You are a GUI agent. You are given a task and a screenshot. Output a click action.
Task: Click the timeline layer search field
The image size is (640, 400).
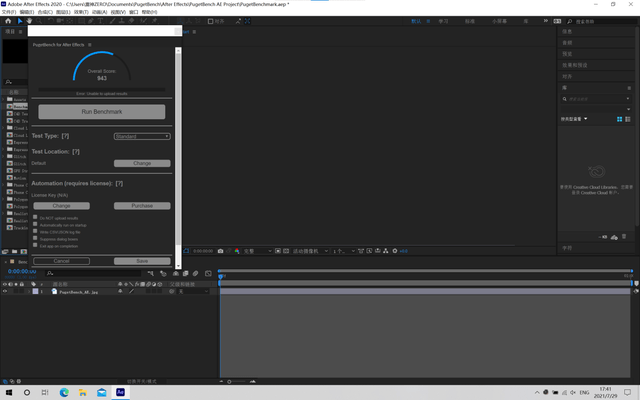coord(93,273)
